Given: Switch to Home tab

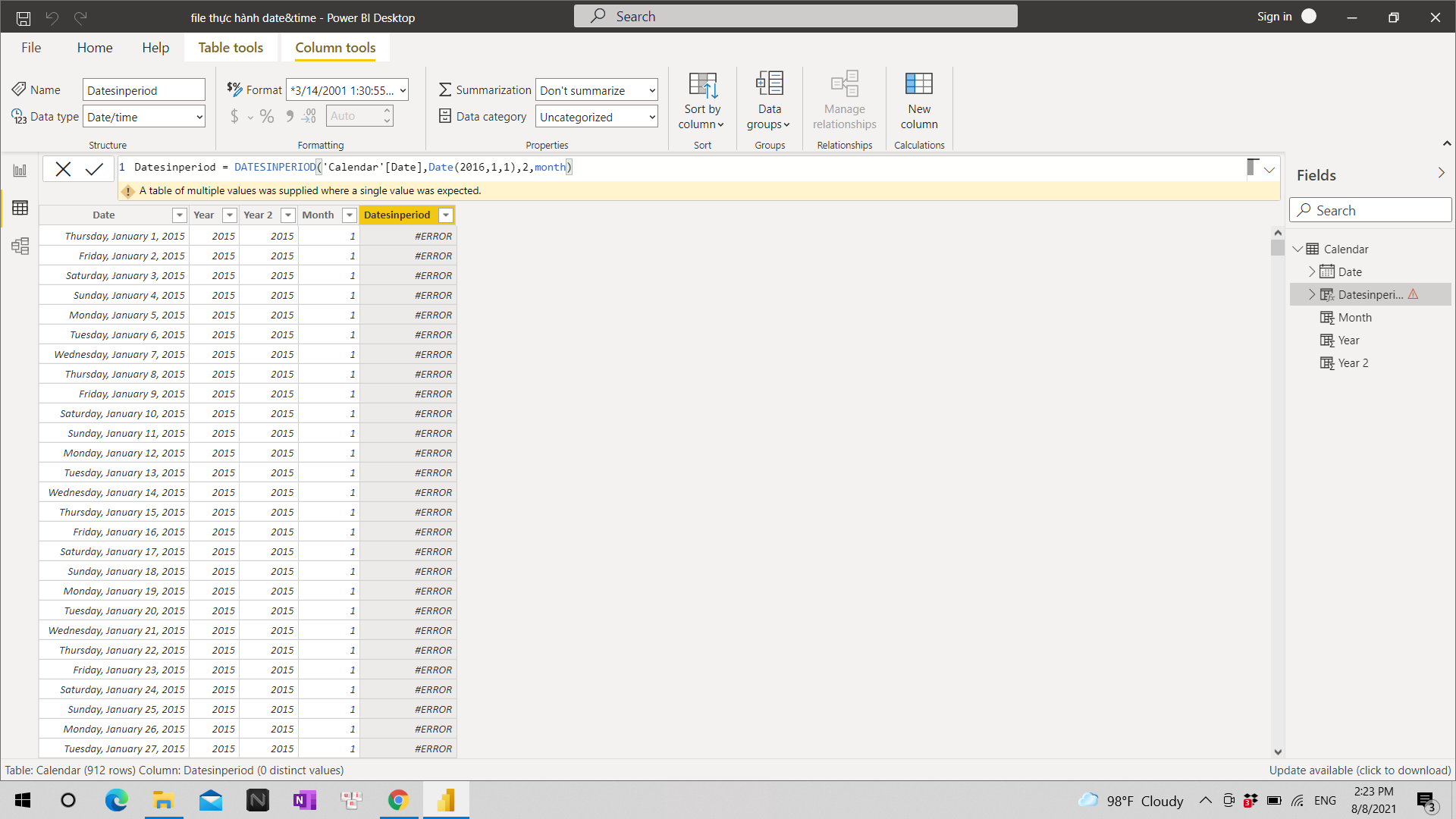Looking at the screenshot, I should click(x=95, y=47).
